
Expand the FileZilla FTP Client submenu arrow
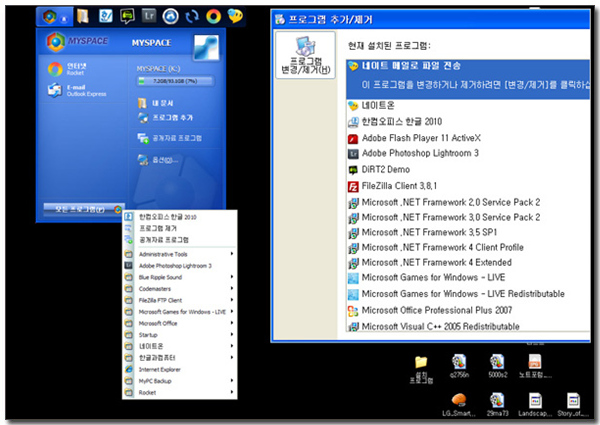[x=232, y=300]
